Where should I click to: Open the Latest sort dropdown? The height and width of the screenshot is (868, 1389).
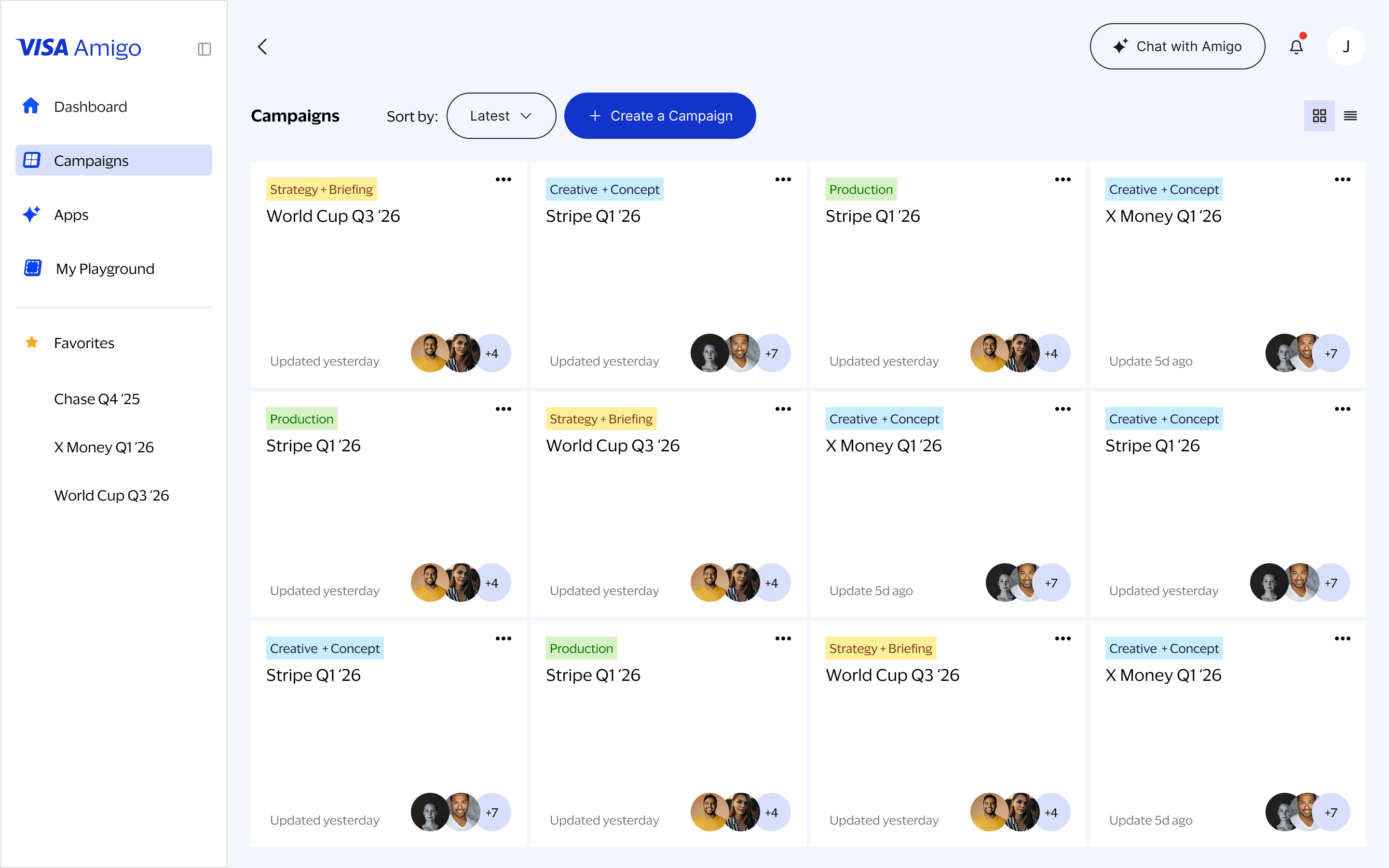501,116
